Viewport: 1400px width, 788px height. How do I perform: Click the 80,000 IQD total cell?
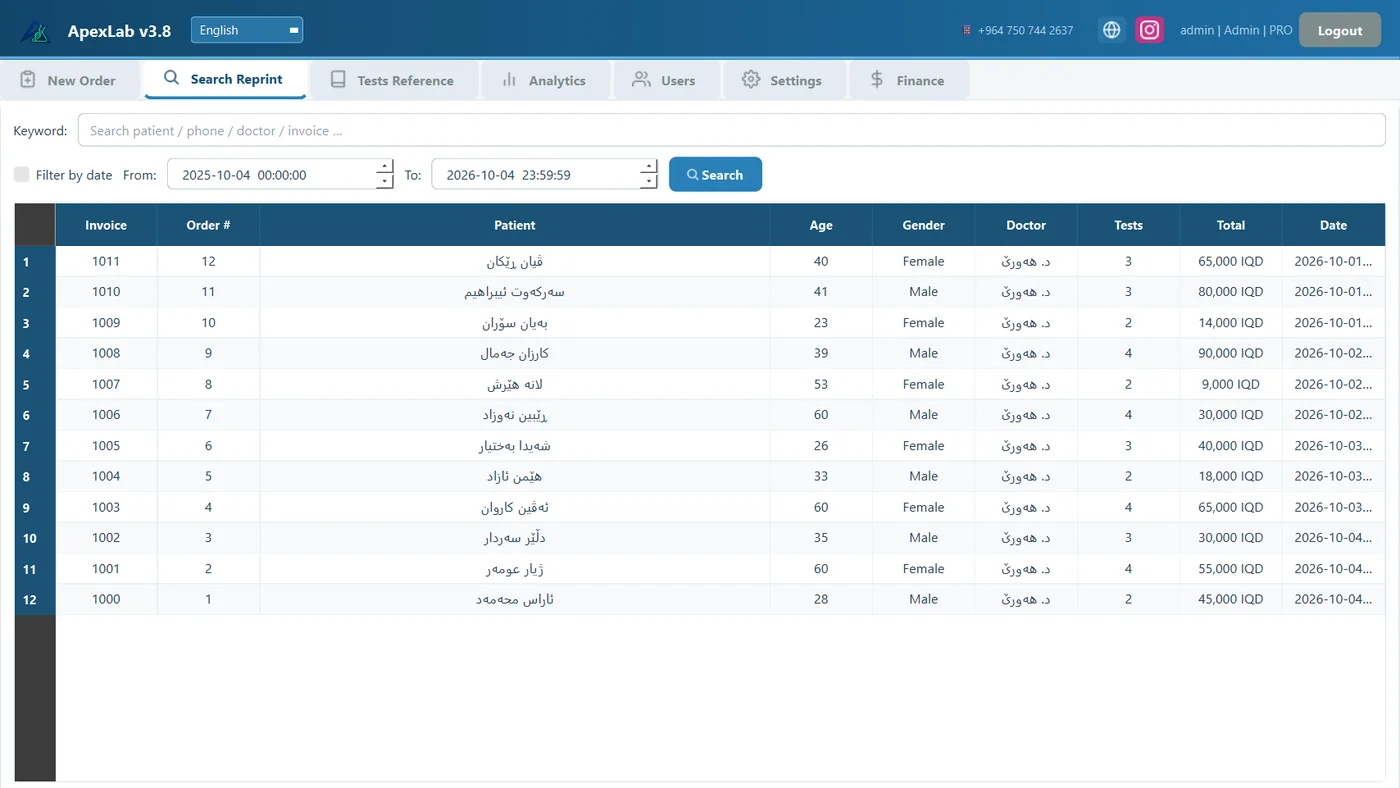pyautogui.click(x=1231, y=292)
